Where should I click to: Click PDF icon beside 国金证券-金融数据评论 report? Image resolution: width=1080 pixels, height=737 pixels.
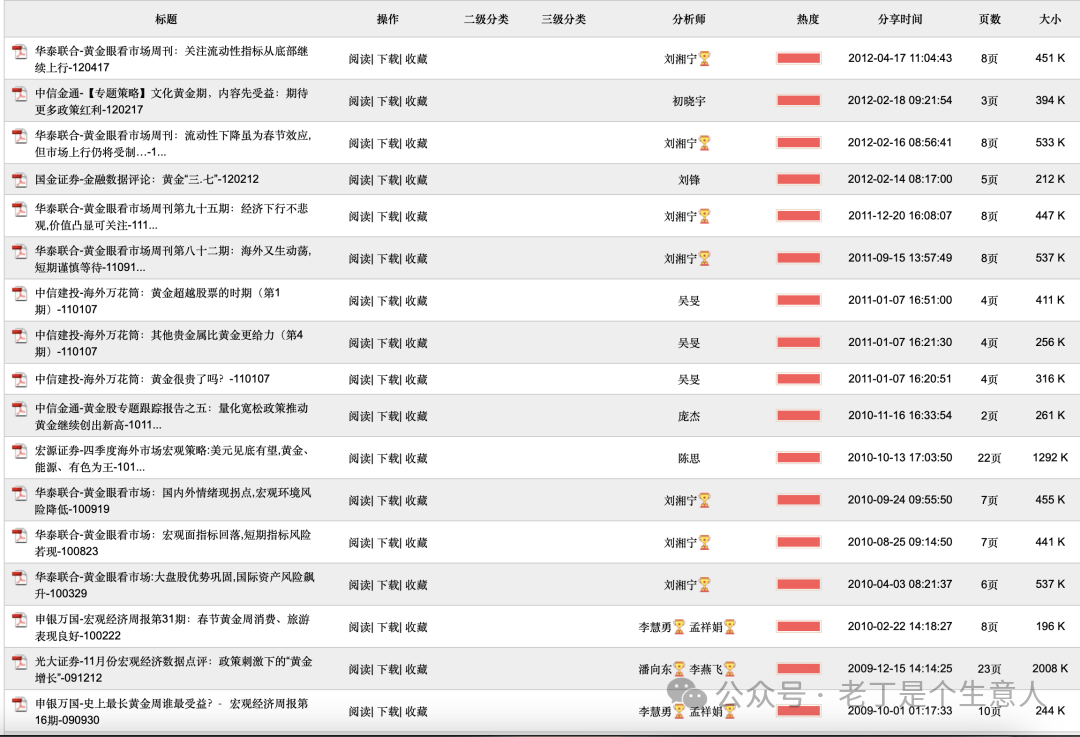coord(20,180)
